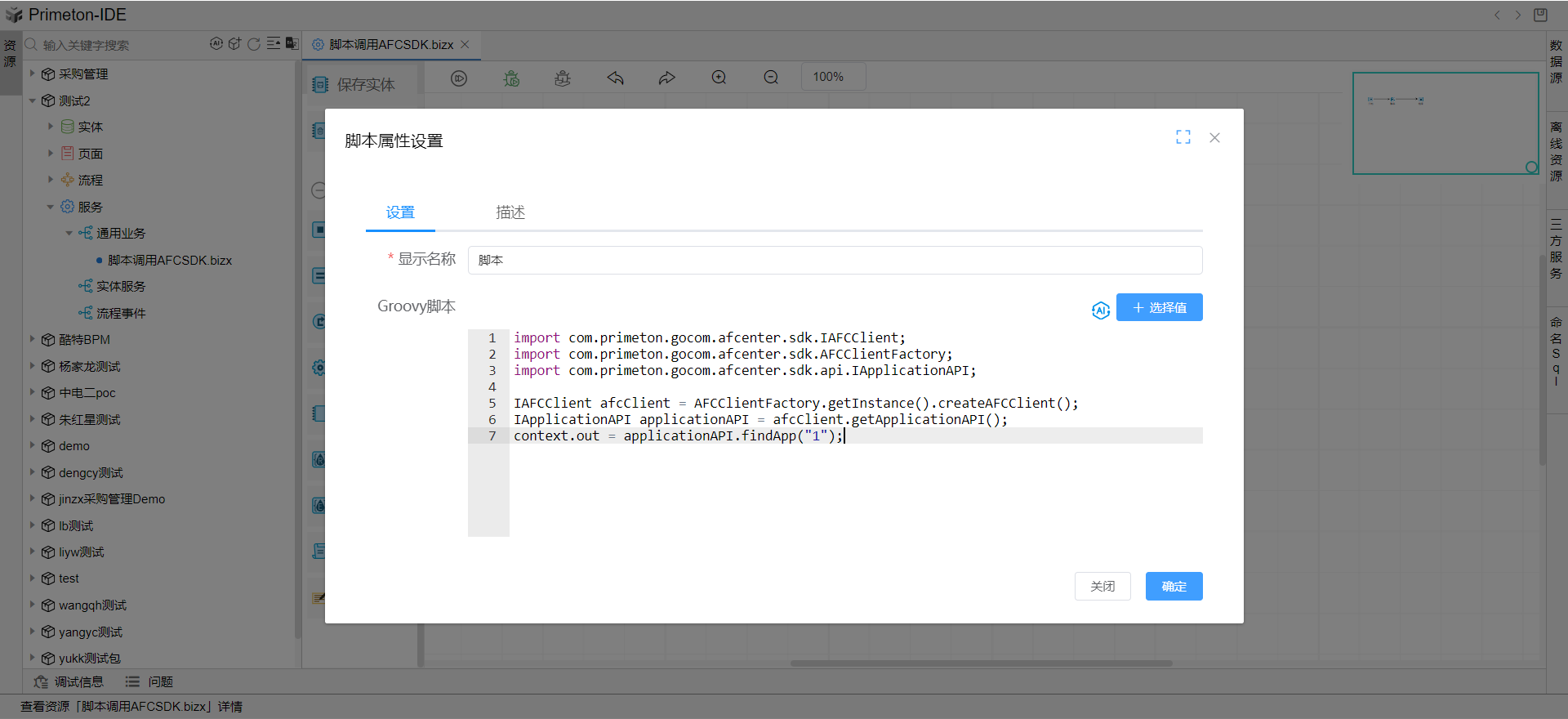Image resolution: width=1568 pixels, height=719 pixels.
Task: Zoom out with the magnifier minus icon
Action: coord(771,78)
